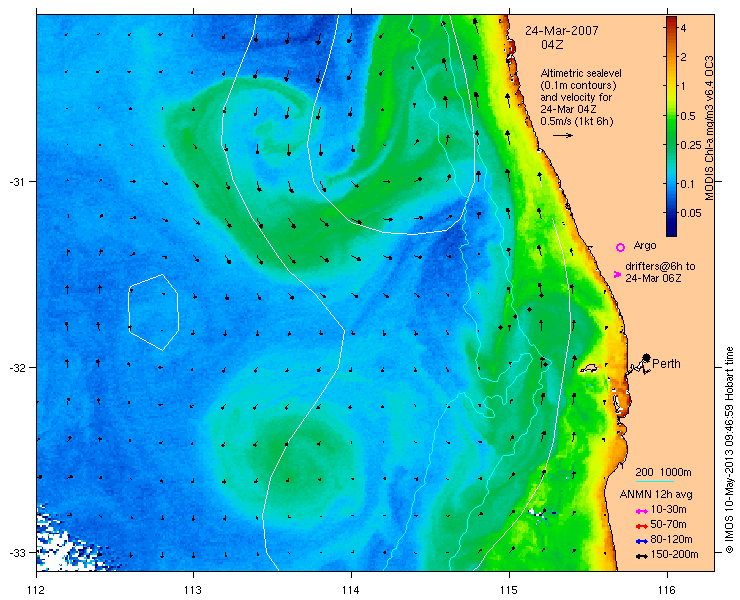Click the white cloud-masked patch in corner
Viewport: 740px width, 600px height.
pyautogui.click(x=66, y=543)
